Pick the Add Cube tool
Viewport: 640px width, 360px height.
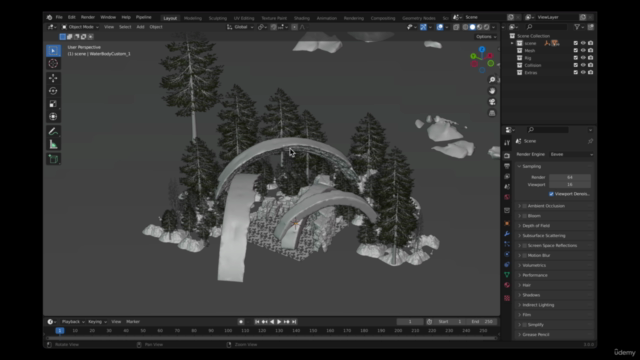(x=53, y=159)
